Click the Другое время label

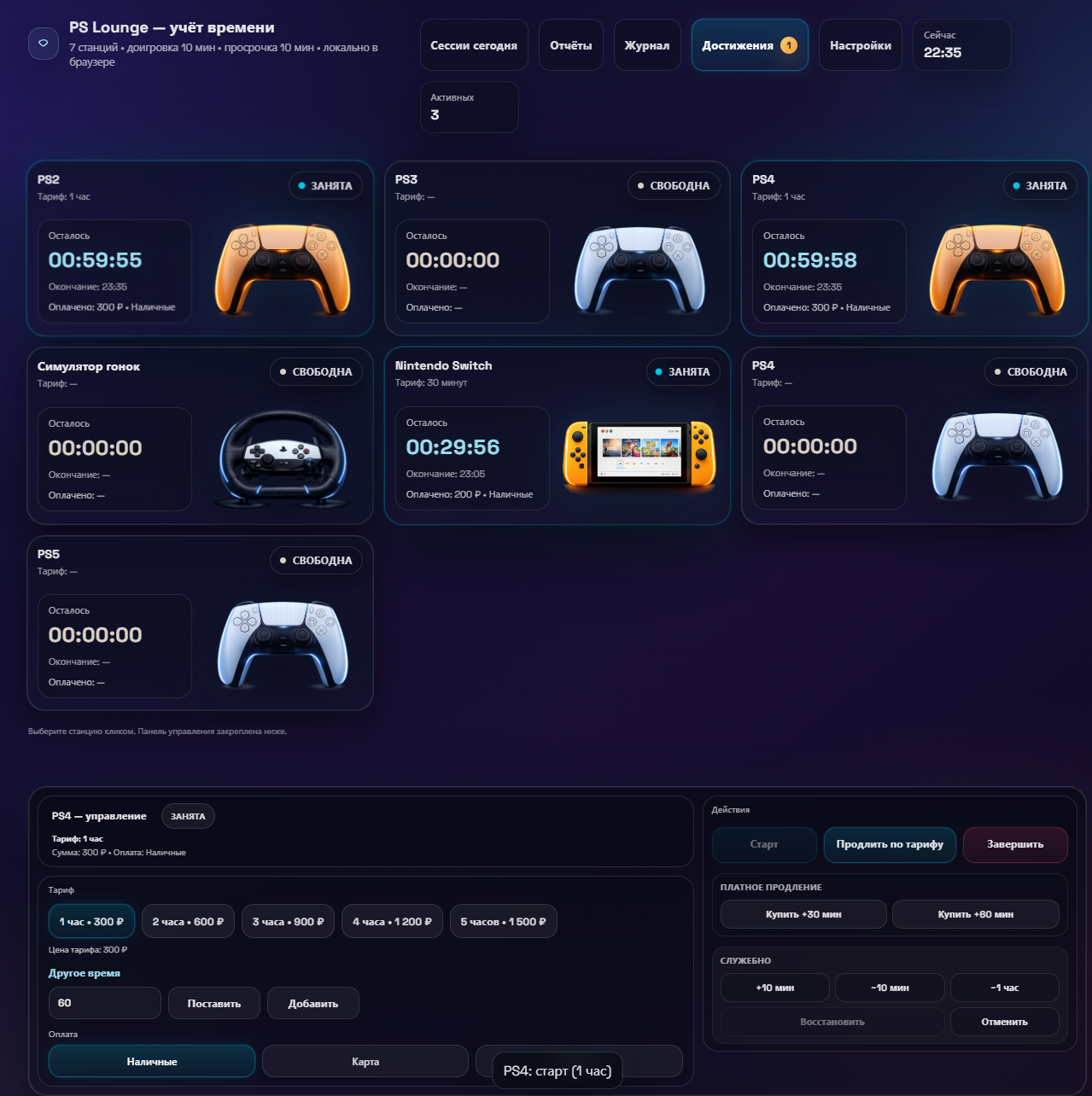pos(85,973)
